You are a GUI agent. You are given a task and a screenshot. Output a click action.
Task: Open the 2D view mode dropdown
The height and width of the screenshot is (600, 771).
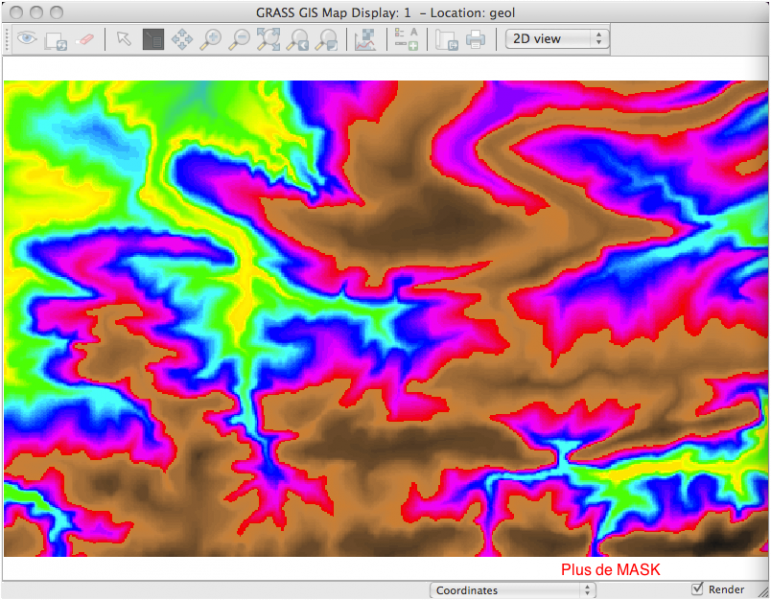[x=557, y=39]
